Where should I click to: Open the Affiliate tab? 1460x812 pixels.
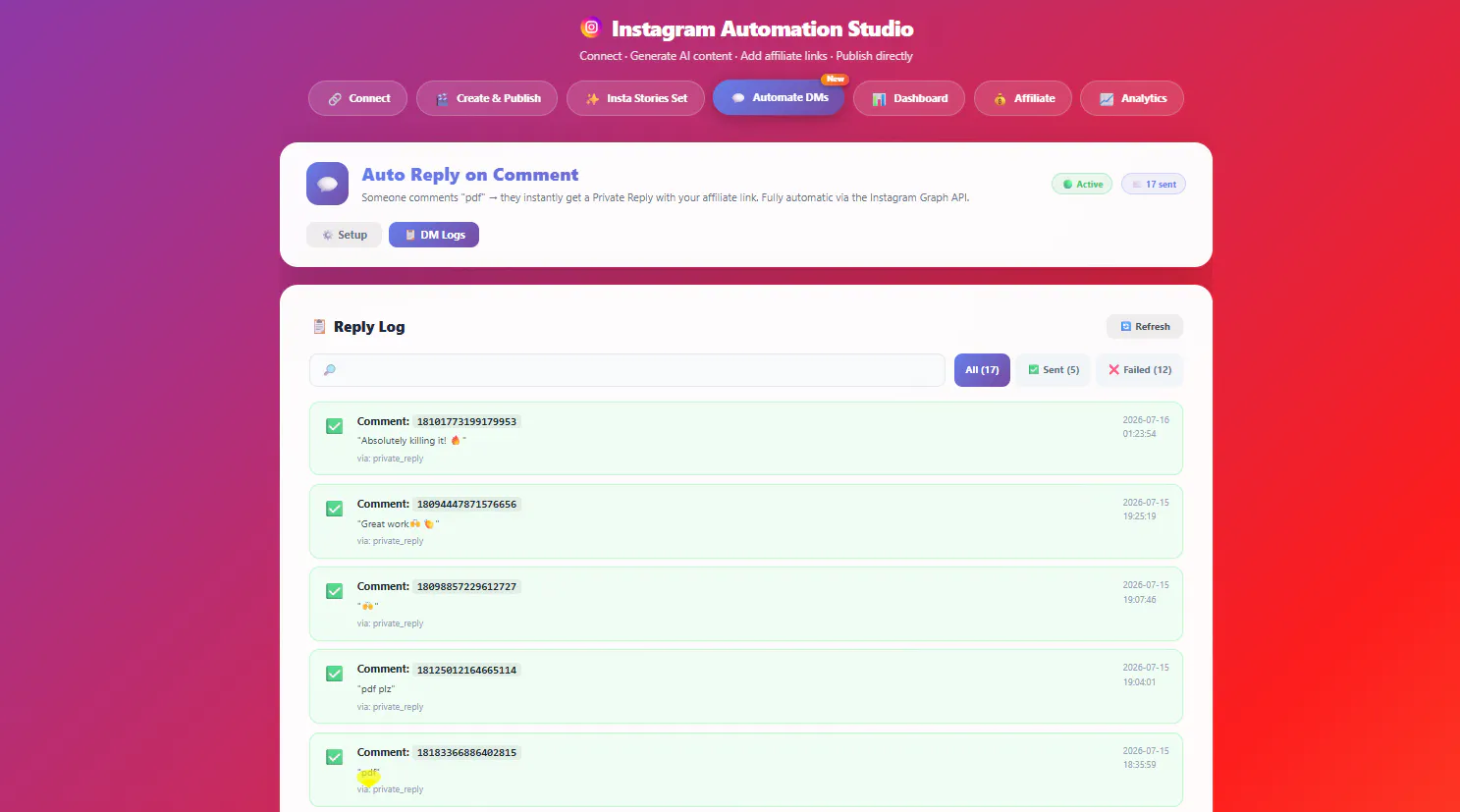coord(1023,98)
